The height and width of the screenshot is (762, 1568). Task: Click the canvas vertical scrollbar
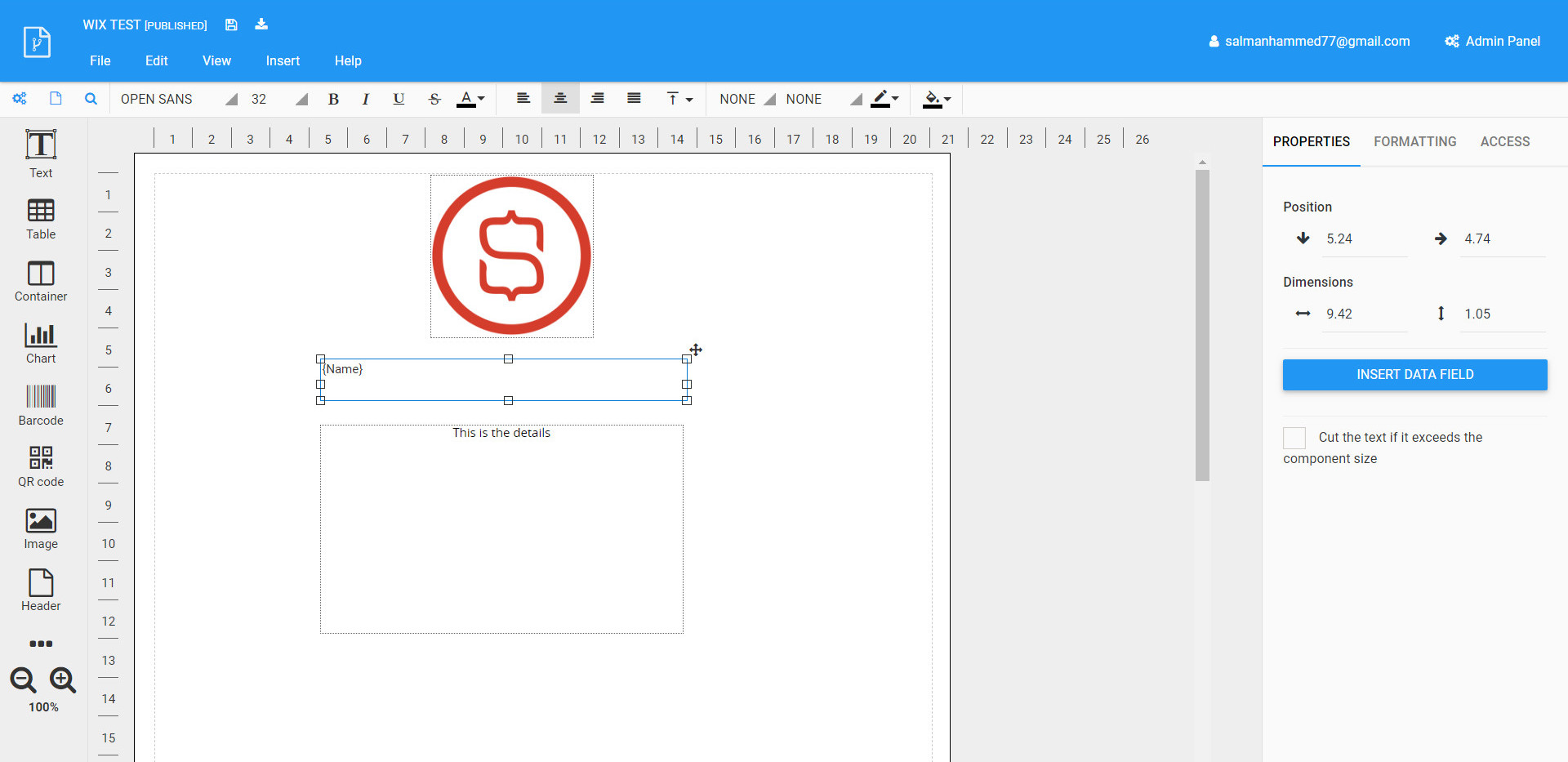[x=1202, y=325]
